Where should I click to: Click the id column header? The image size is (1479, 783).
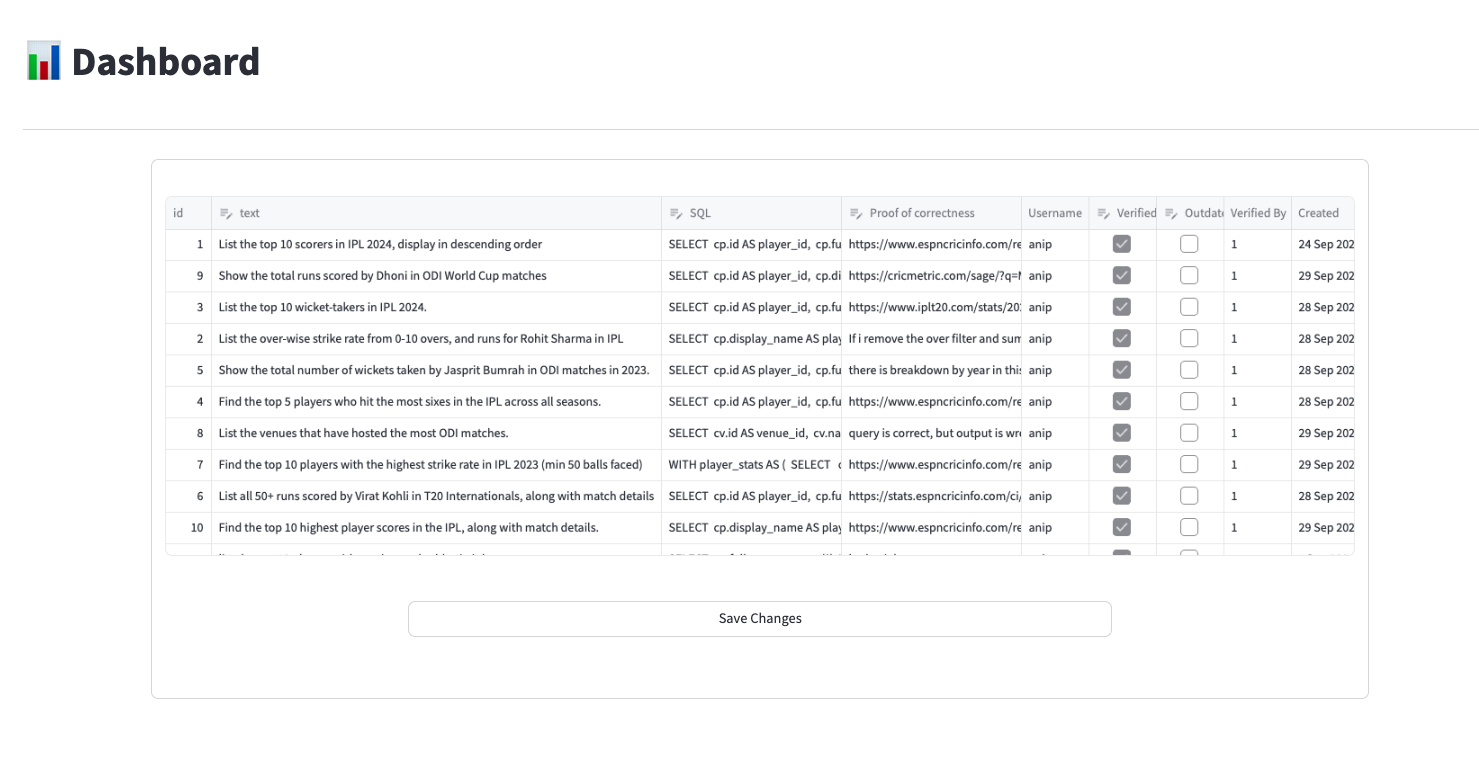[x=179, y=213]
